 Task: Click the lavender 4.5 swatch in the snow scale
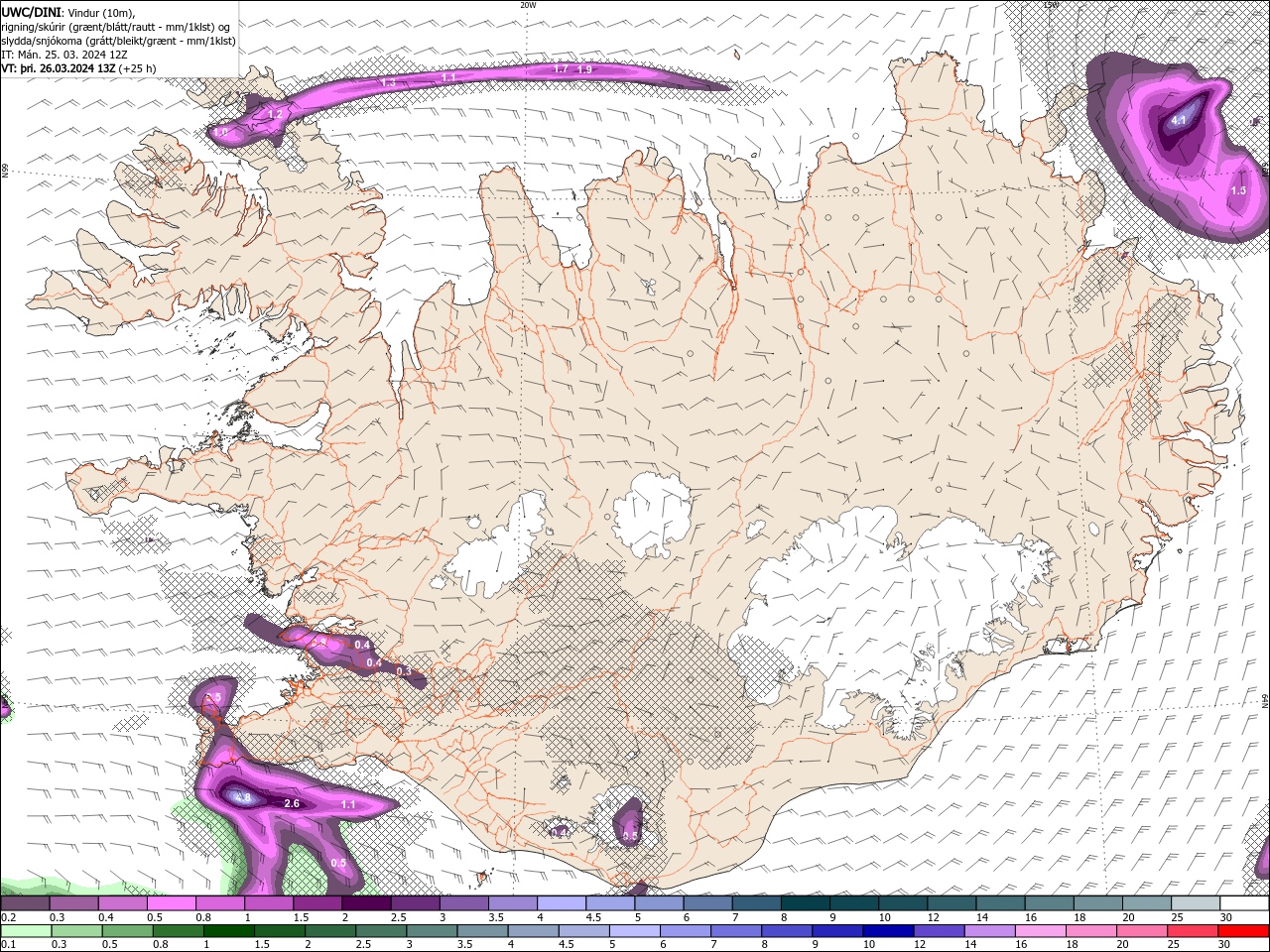pyautogui.click(x=610, y=903)
